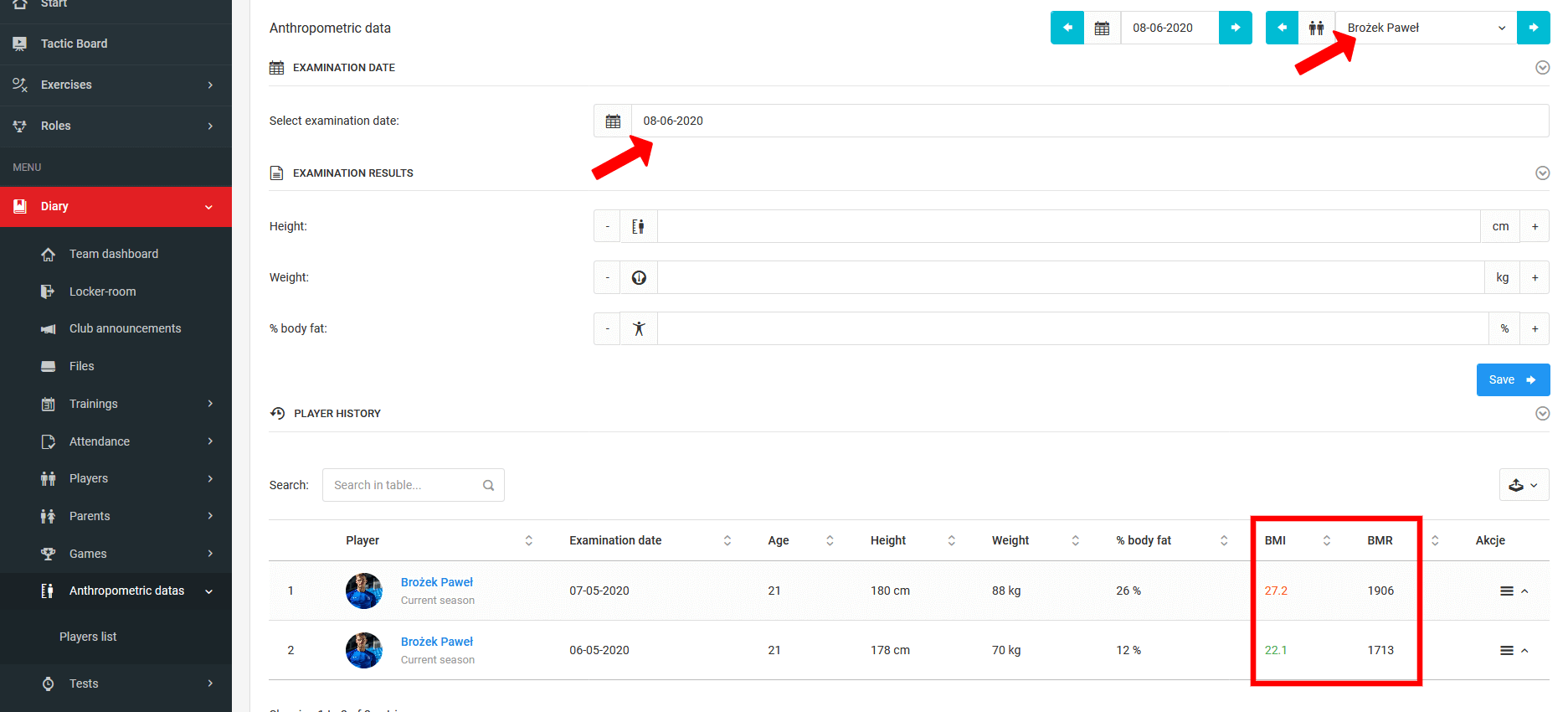Increase height with the plus button
The width and height of the screenshot is (1568, 712).
coord(1535,226)
